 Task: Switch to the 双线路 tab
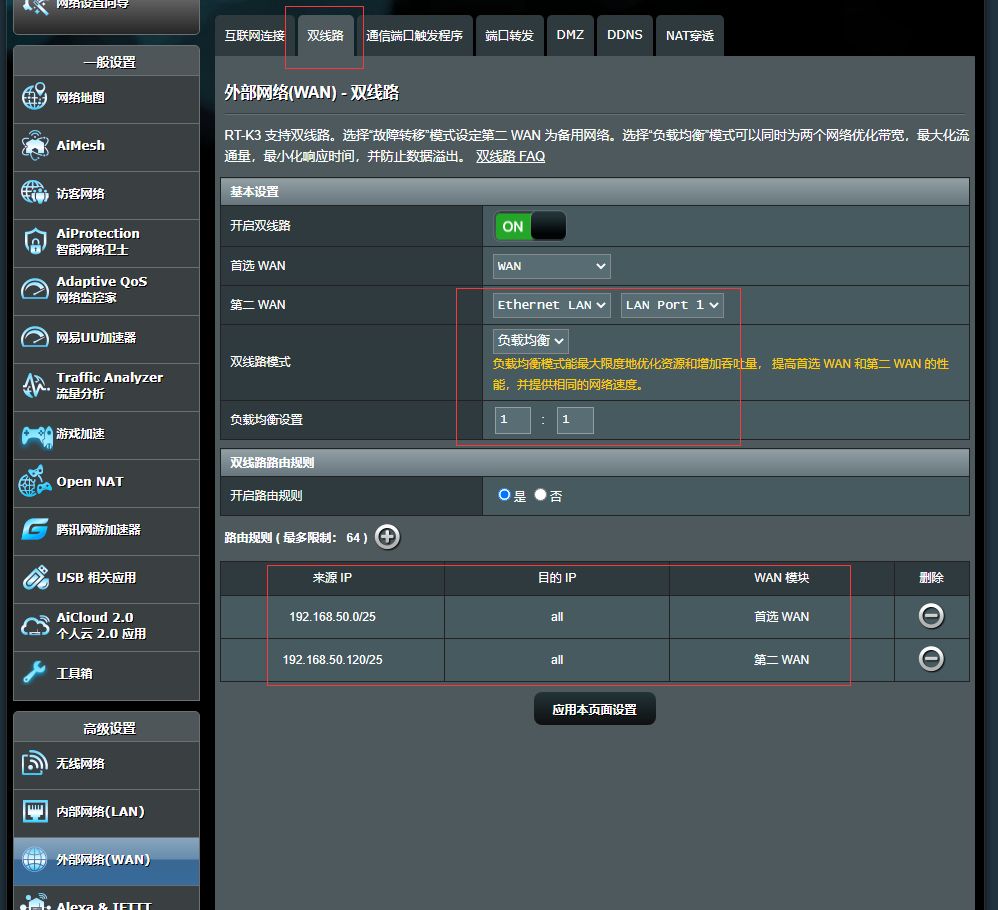[x=325, y=36]
